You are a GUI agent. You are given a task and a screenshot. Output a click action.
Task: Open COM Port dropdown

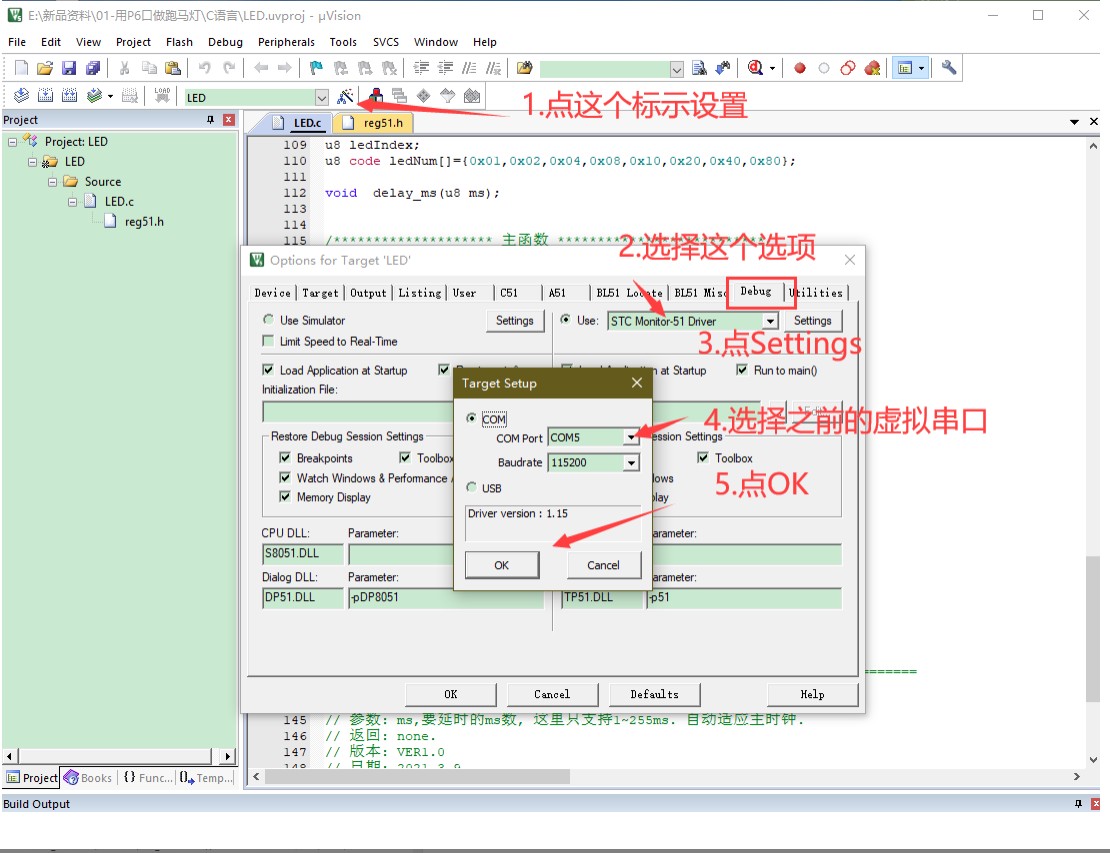pyautogui.click(x=631, y=437)
